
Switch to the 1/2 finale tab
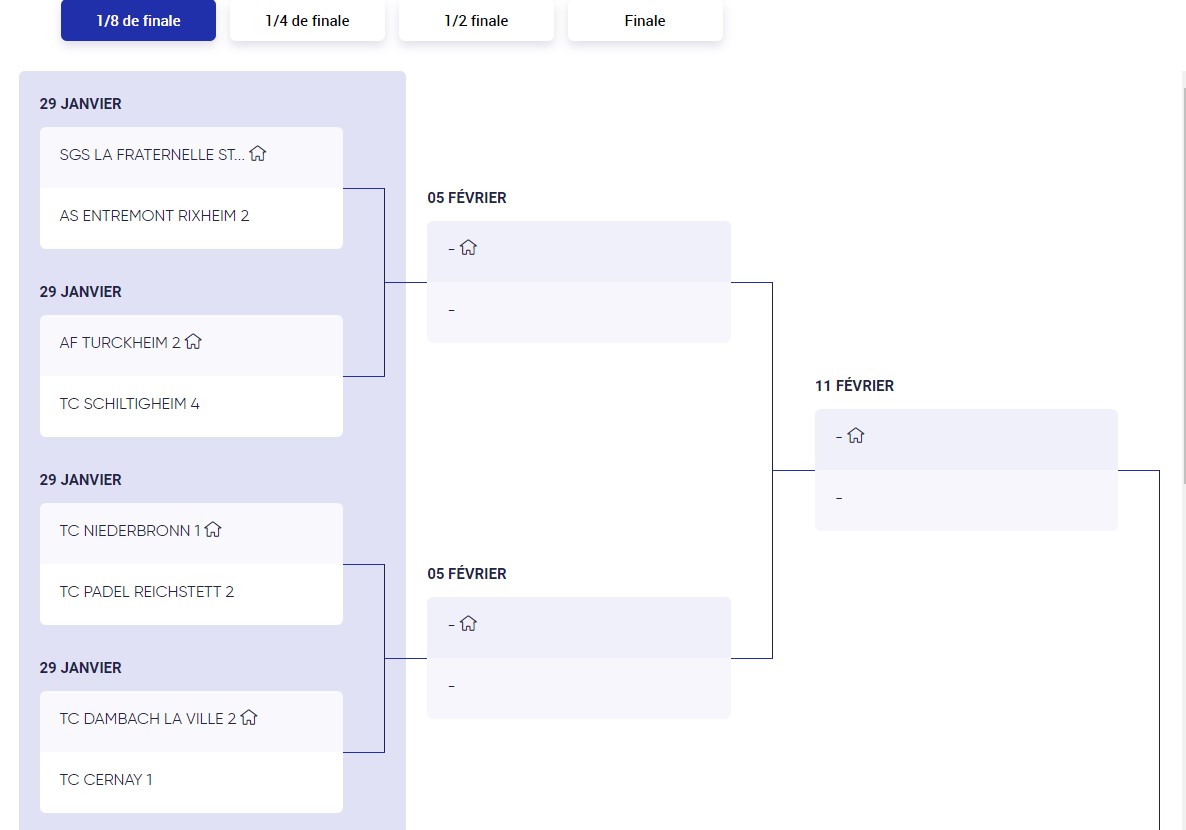coord(476,20)
